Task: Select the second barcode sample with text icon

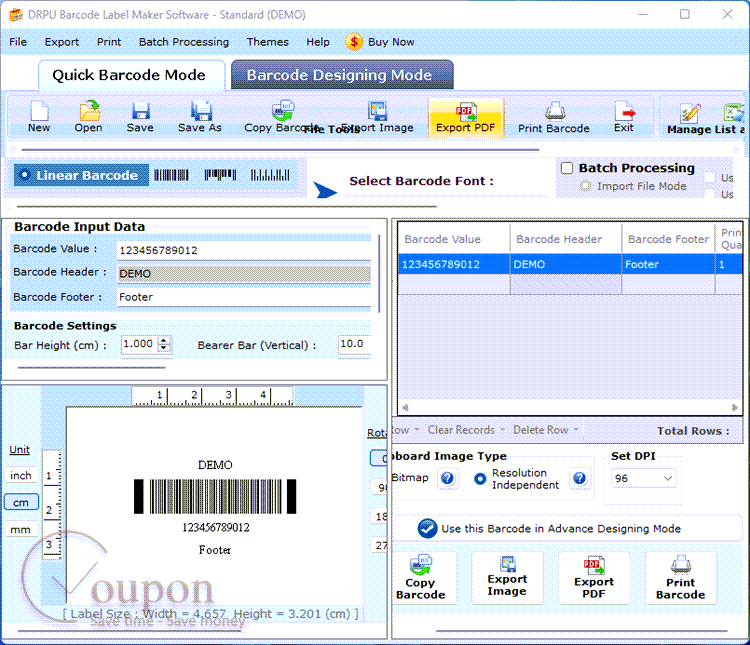Action: pyautogui.click(x=221, y=175)
